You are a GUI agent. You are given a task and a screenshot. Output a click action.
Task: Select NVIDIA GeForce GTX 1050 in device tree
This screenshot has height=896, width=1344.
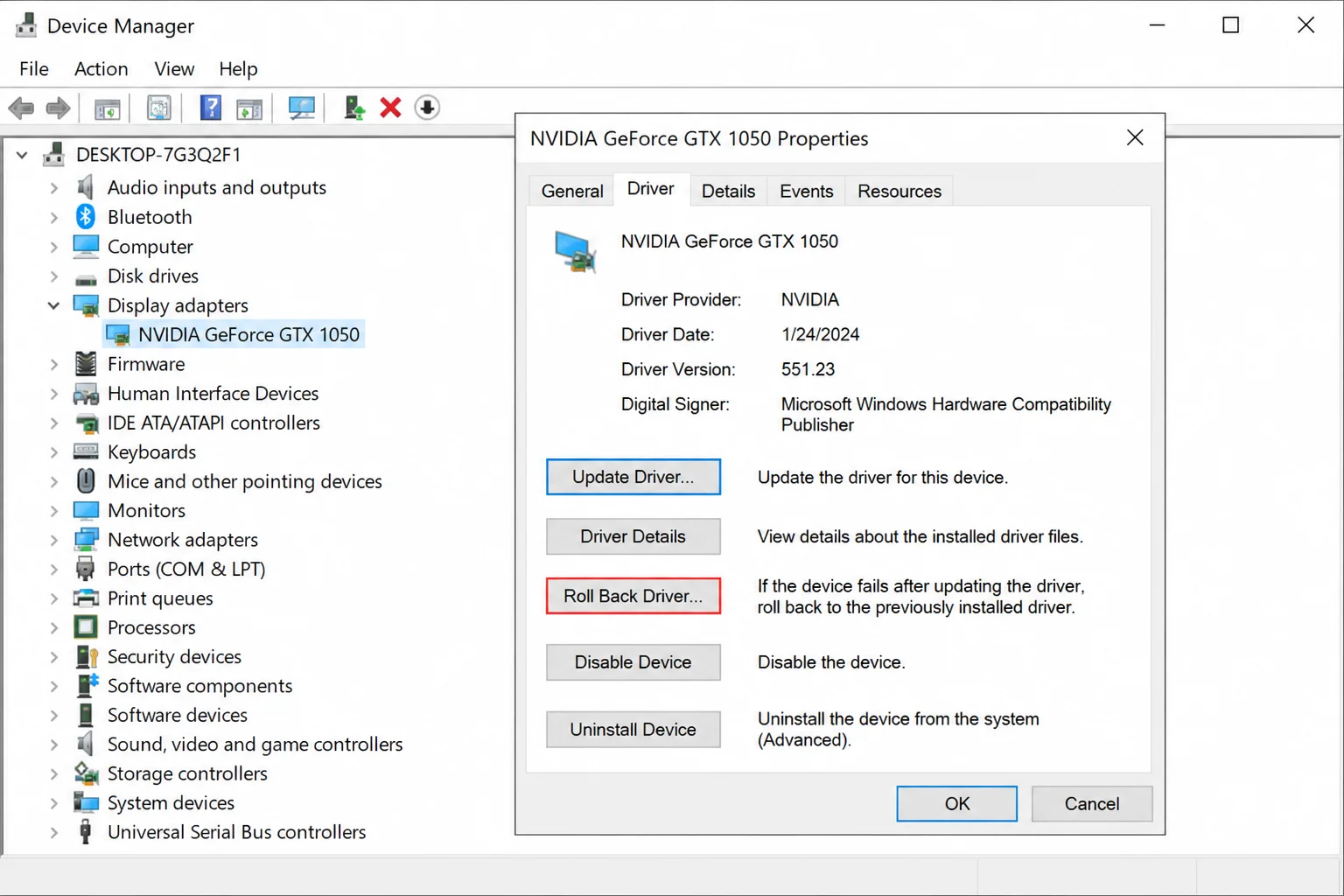click(x=234, y=334)
